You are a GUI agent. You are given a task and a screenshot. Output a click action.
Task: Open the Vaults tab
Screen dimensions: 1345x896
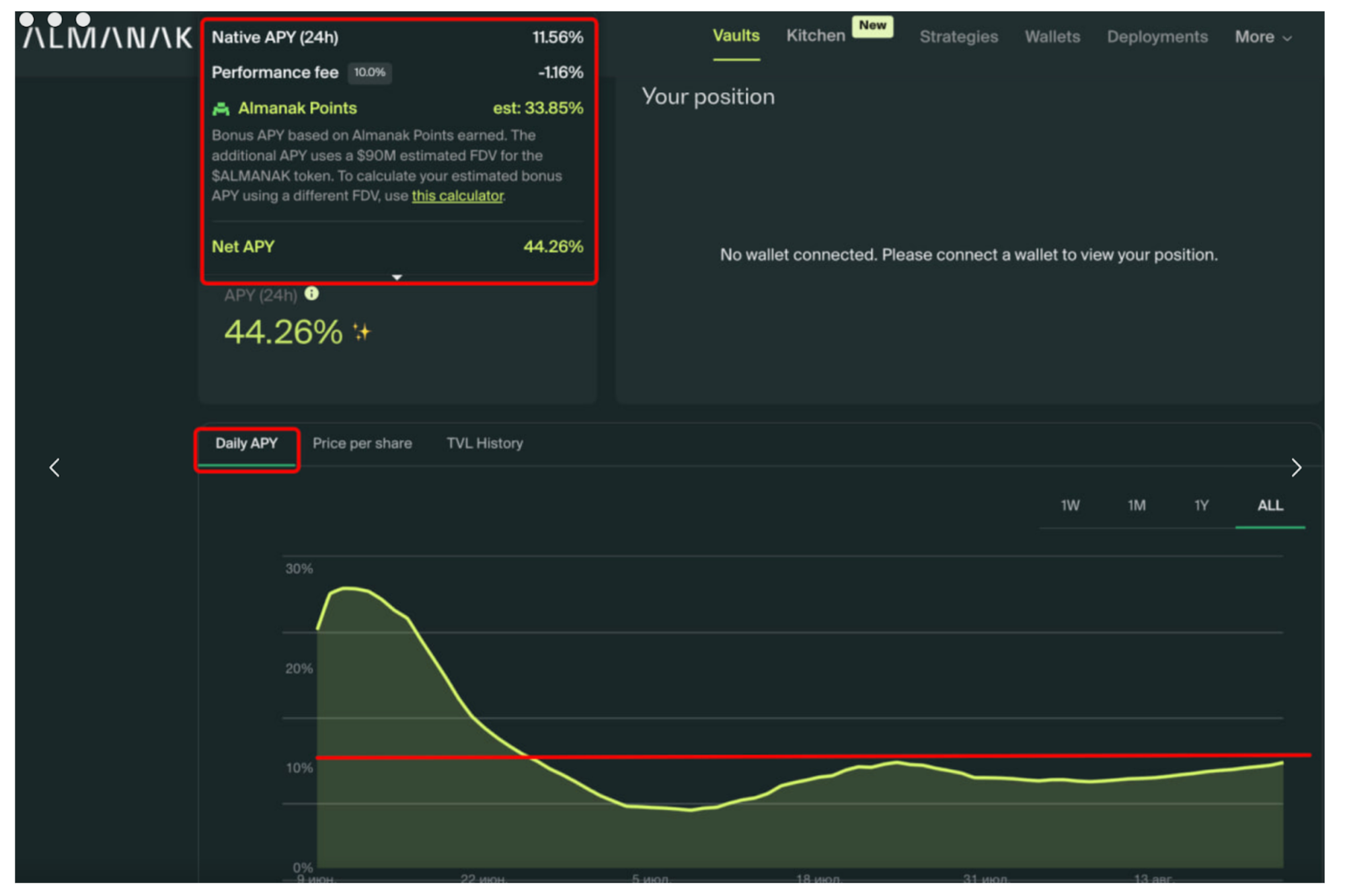736,36
